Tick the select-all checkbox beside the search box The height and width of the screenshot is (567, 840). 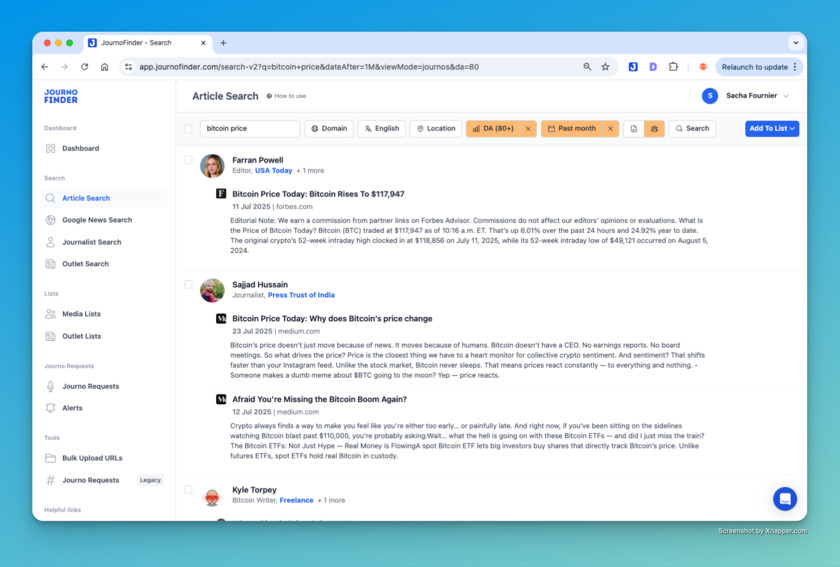click(188, 129)
